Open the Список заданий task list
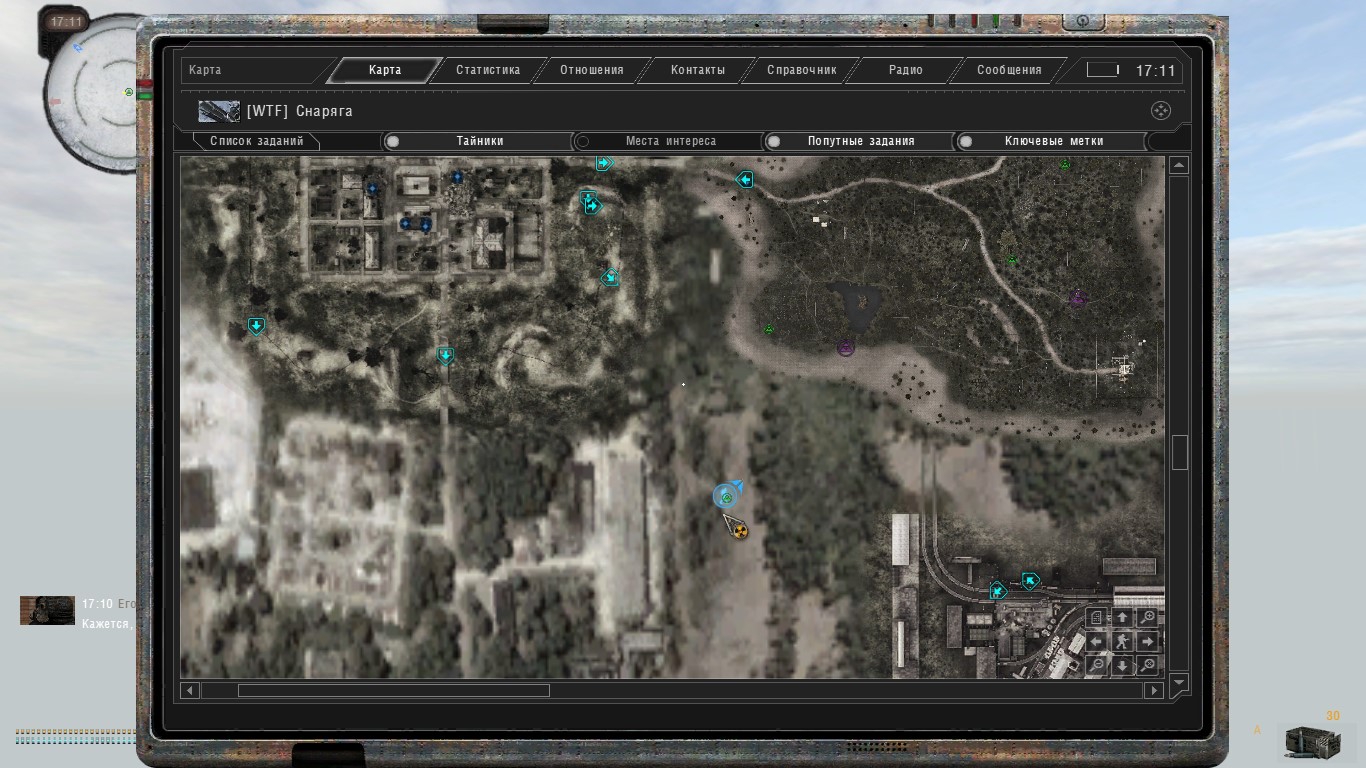Screen dimensions: 1366x768 (256, 141)
